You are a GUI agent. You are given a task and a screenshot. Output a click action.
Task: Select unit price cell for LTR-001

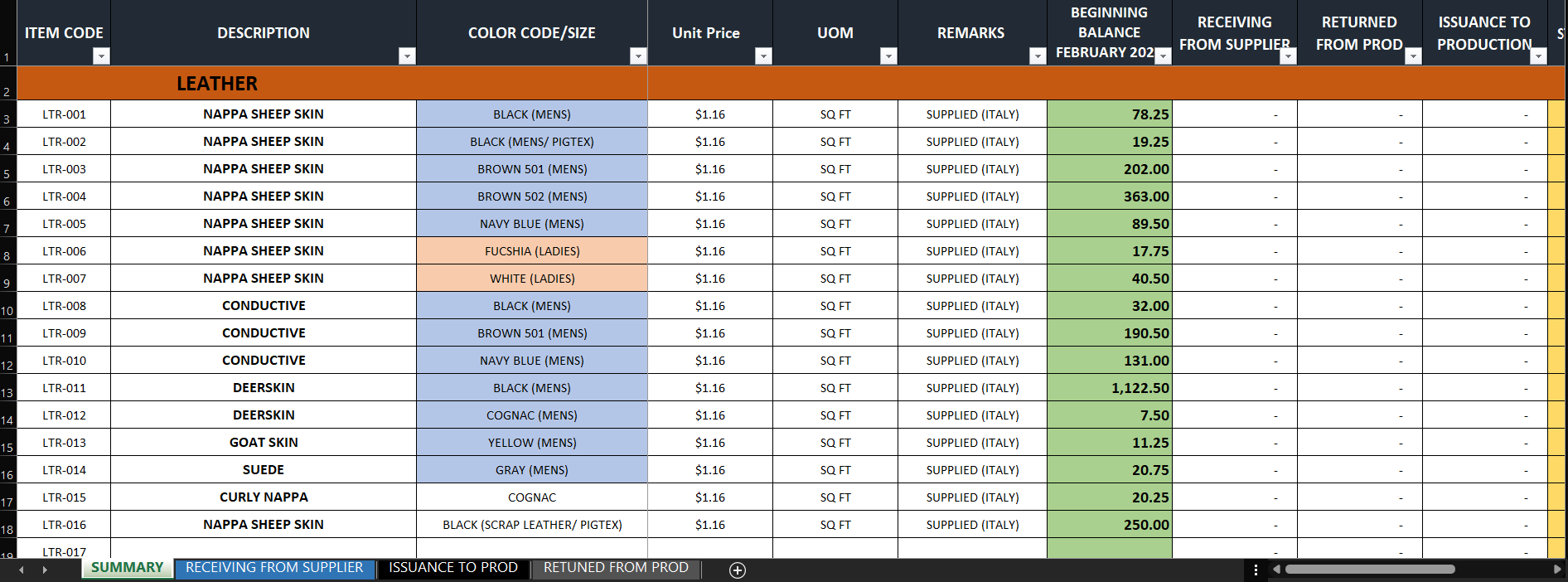click(x=710, y=114)
